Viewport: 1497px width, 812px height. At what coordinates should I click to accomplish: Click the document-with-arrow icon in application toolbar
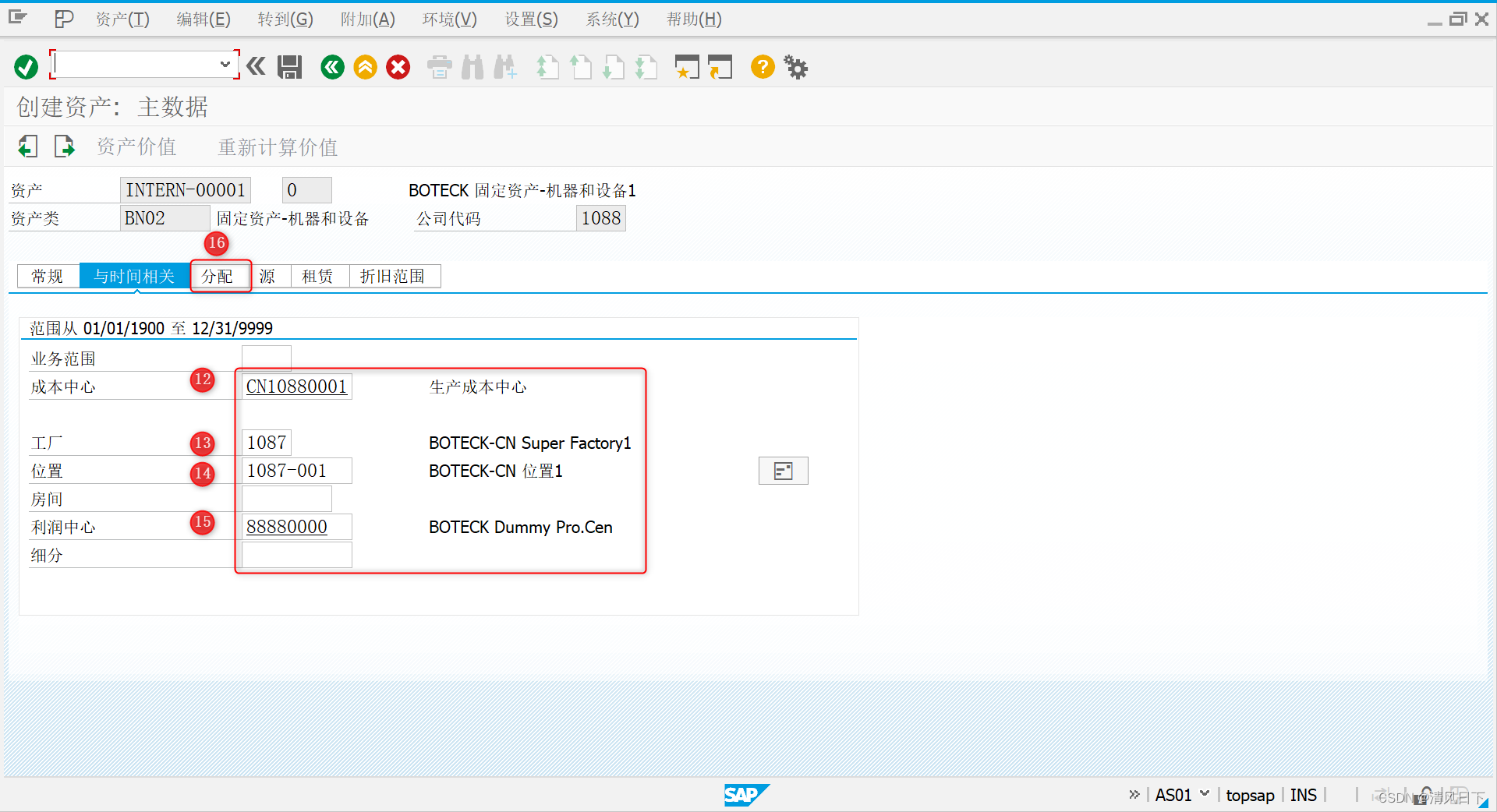click(x=64, y=146)
